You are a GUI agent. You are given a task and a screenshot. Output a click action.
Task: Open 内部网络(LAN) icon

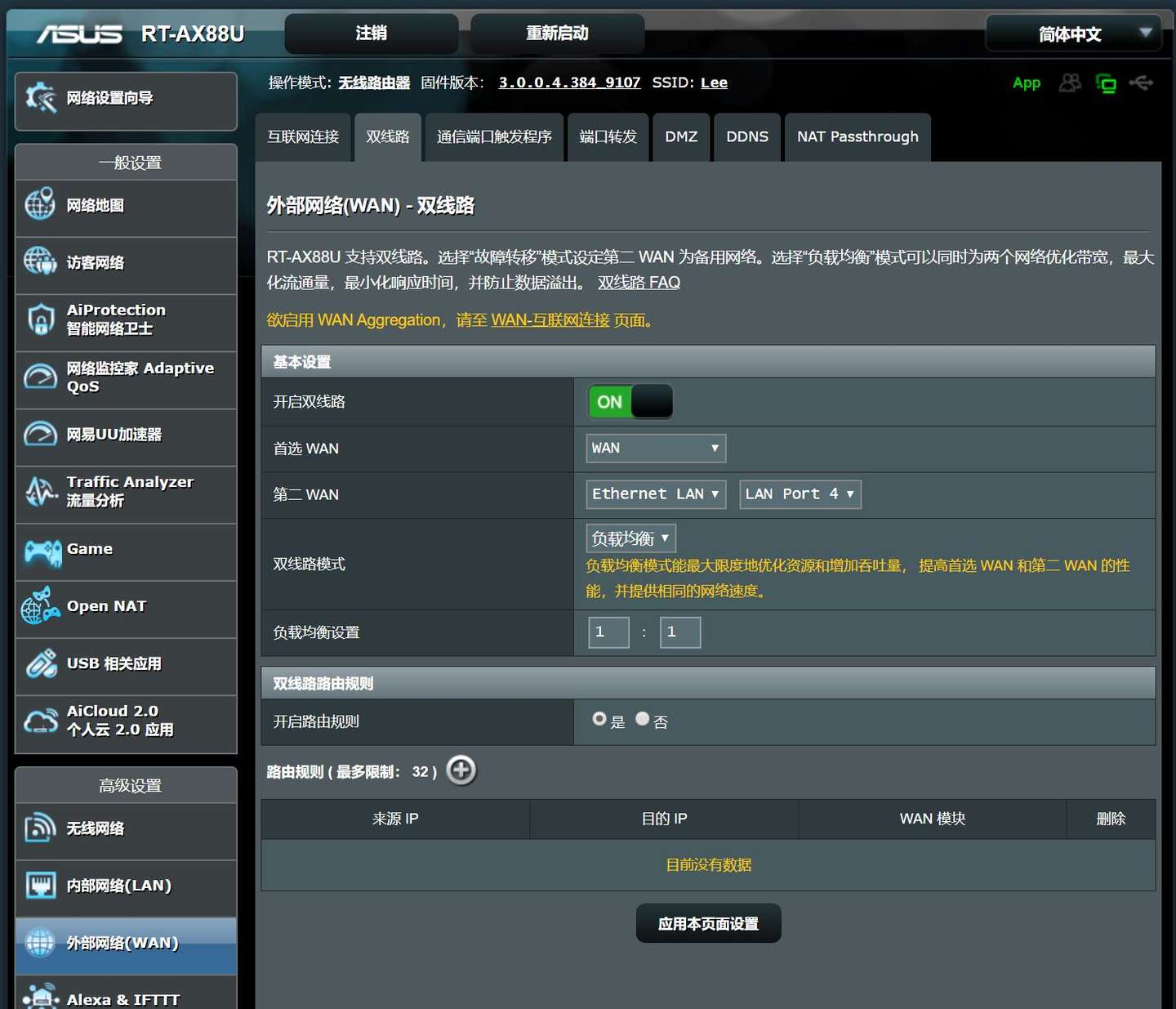tap(40, 885)
